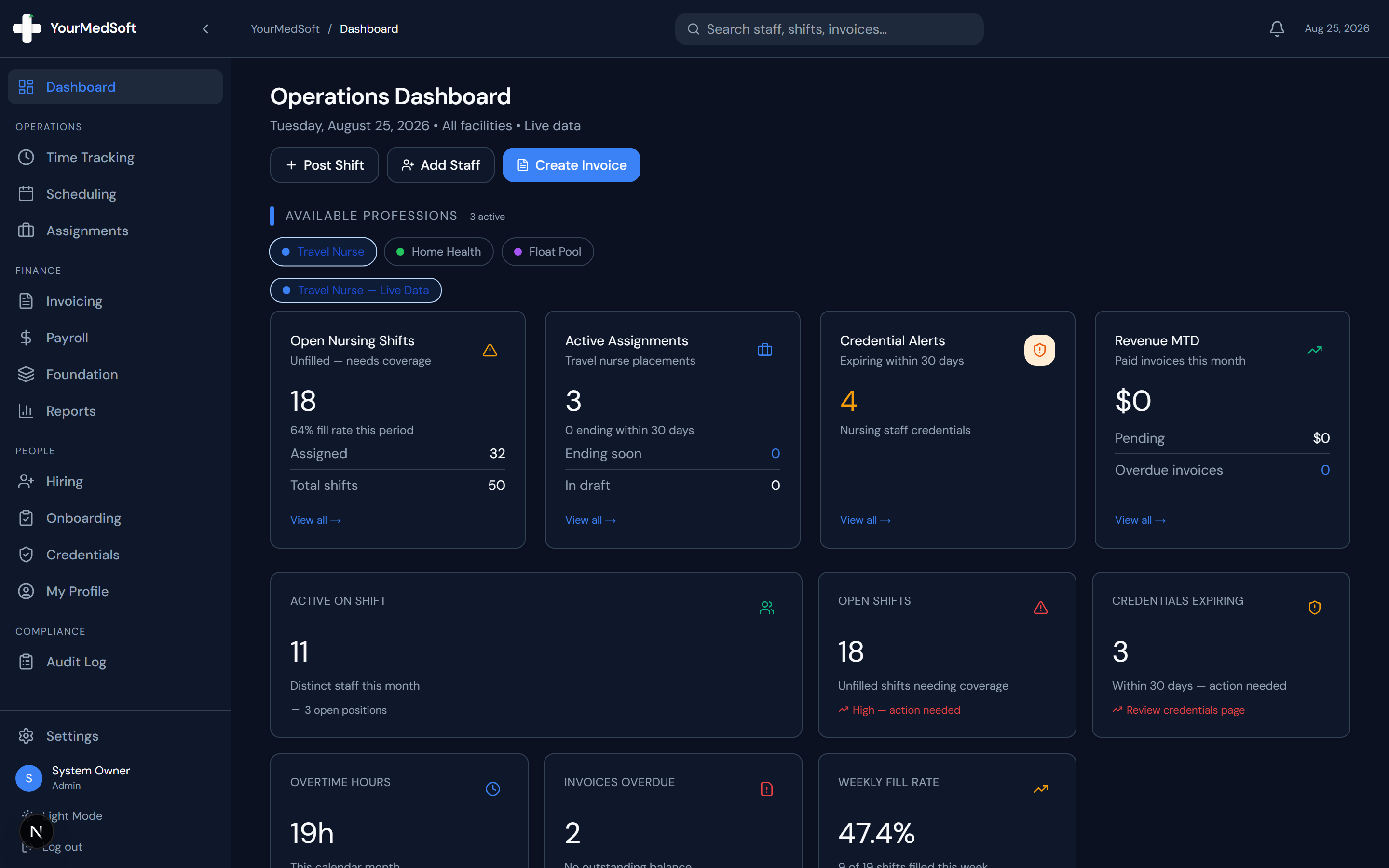Click Log out

click(62, 847)
